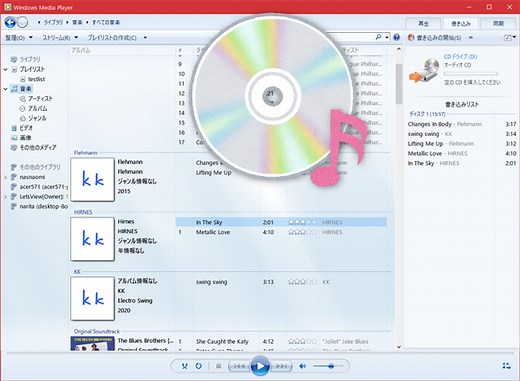The image size is (520, 381).
Task: Click 音楽 in the breadcrumb path
Action: click(x=77, y=22)
